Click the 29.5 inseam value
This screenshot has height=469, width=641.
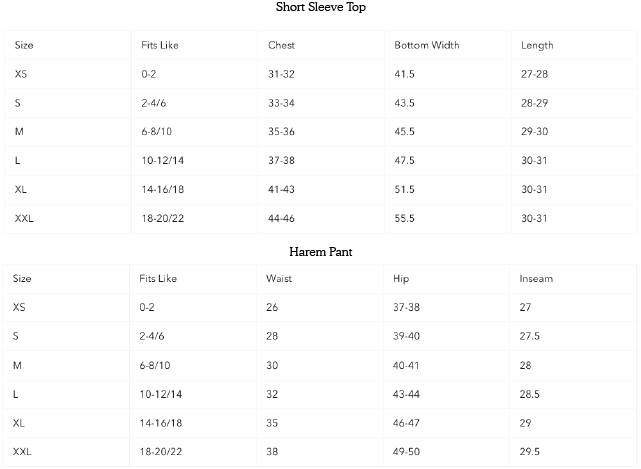[x=530, y=453]
